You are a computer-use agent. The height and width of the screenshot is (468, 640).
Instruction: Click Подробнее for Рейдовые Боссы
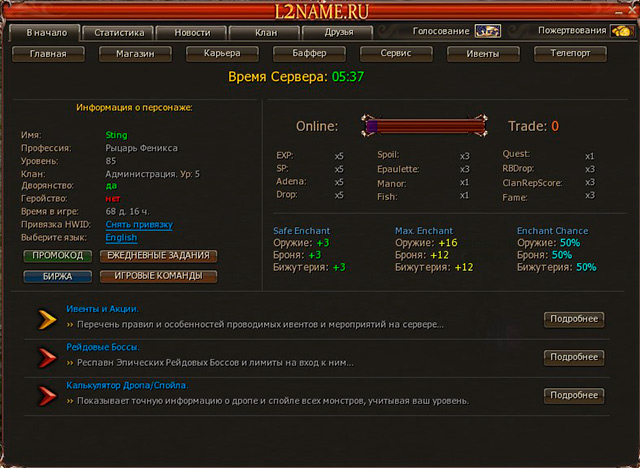click(x=573, y=357)
